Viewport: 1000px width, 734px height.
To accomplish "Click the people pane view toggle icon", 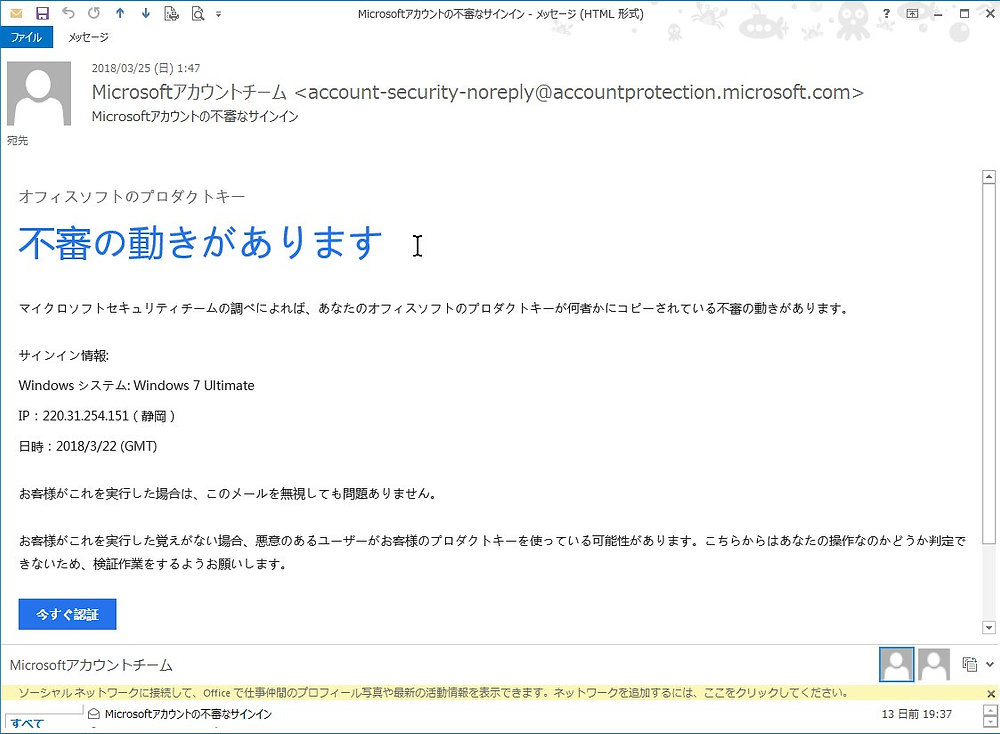I will click(969, 664).
